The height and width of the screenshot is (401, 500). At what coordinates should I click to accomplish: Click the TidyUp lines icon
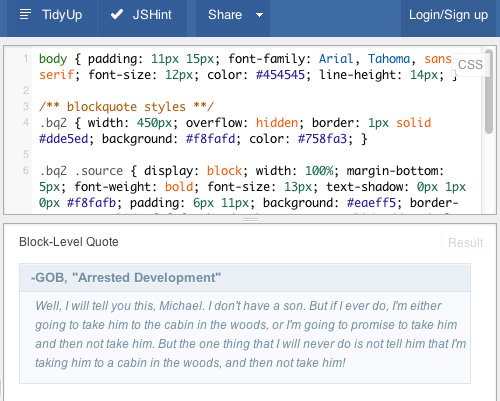click(25, 15)
